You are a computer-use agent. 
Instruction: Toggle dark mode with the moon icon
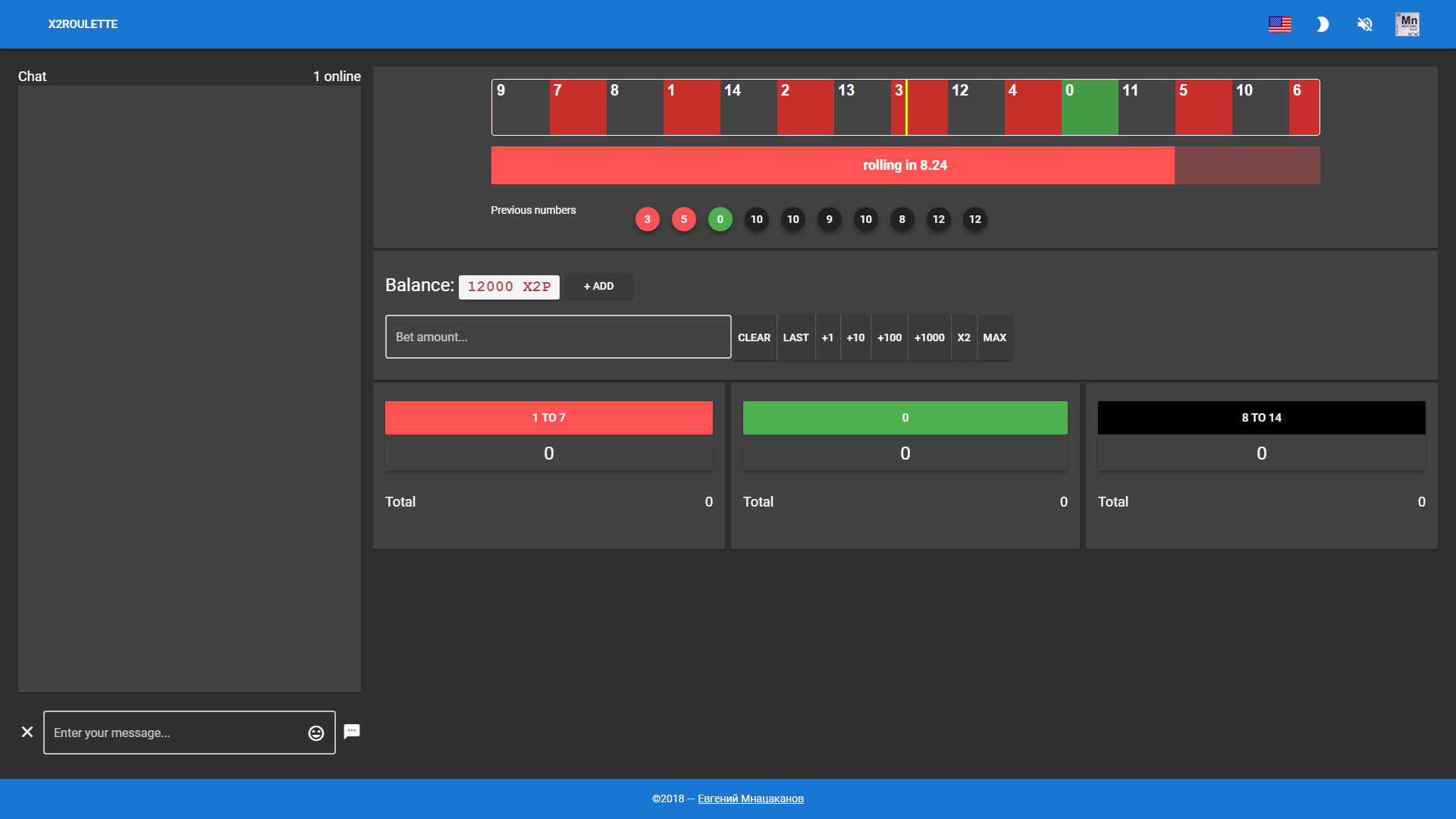[1323, 24]
